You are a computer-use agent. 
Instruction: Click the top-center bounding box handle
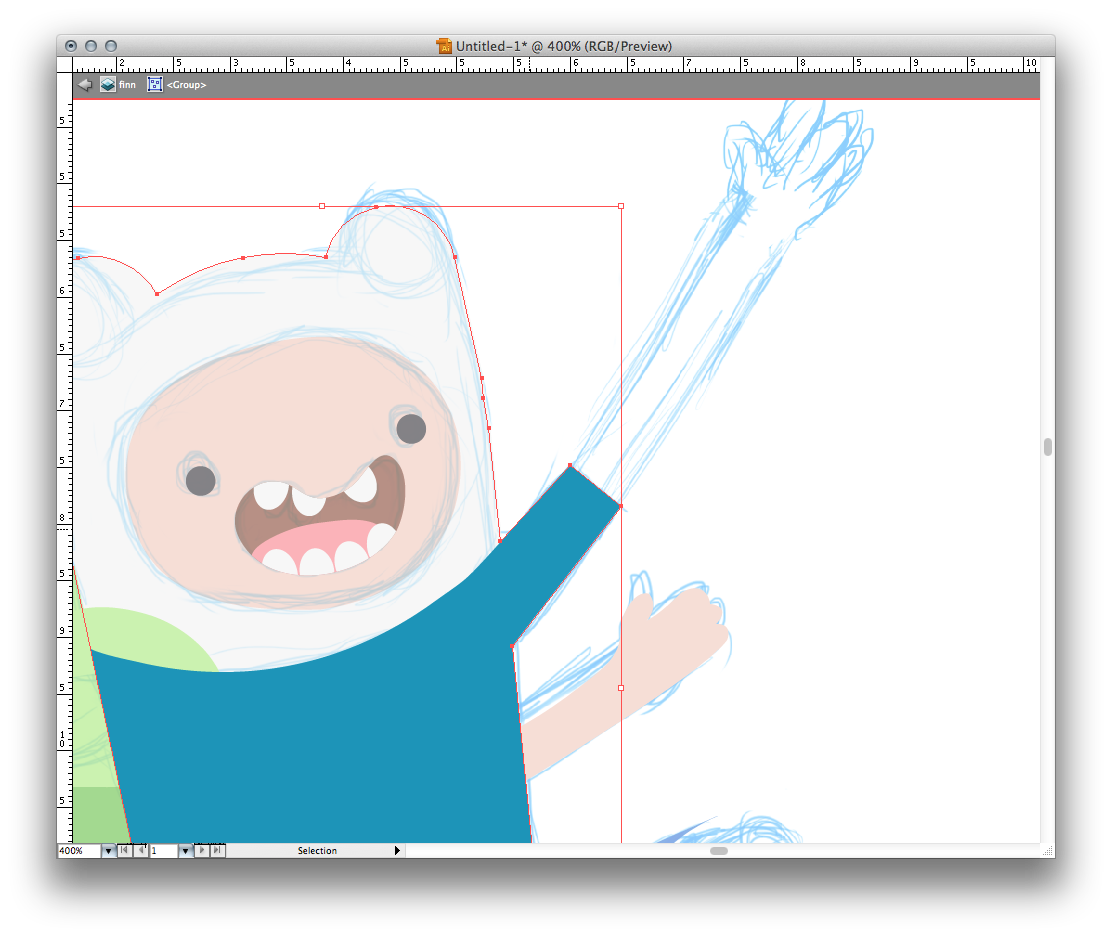pos(322,206)
